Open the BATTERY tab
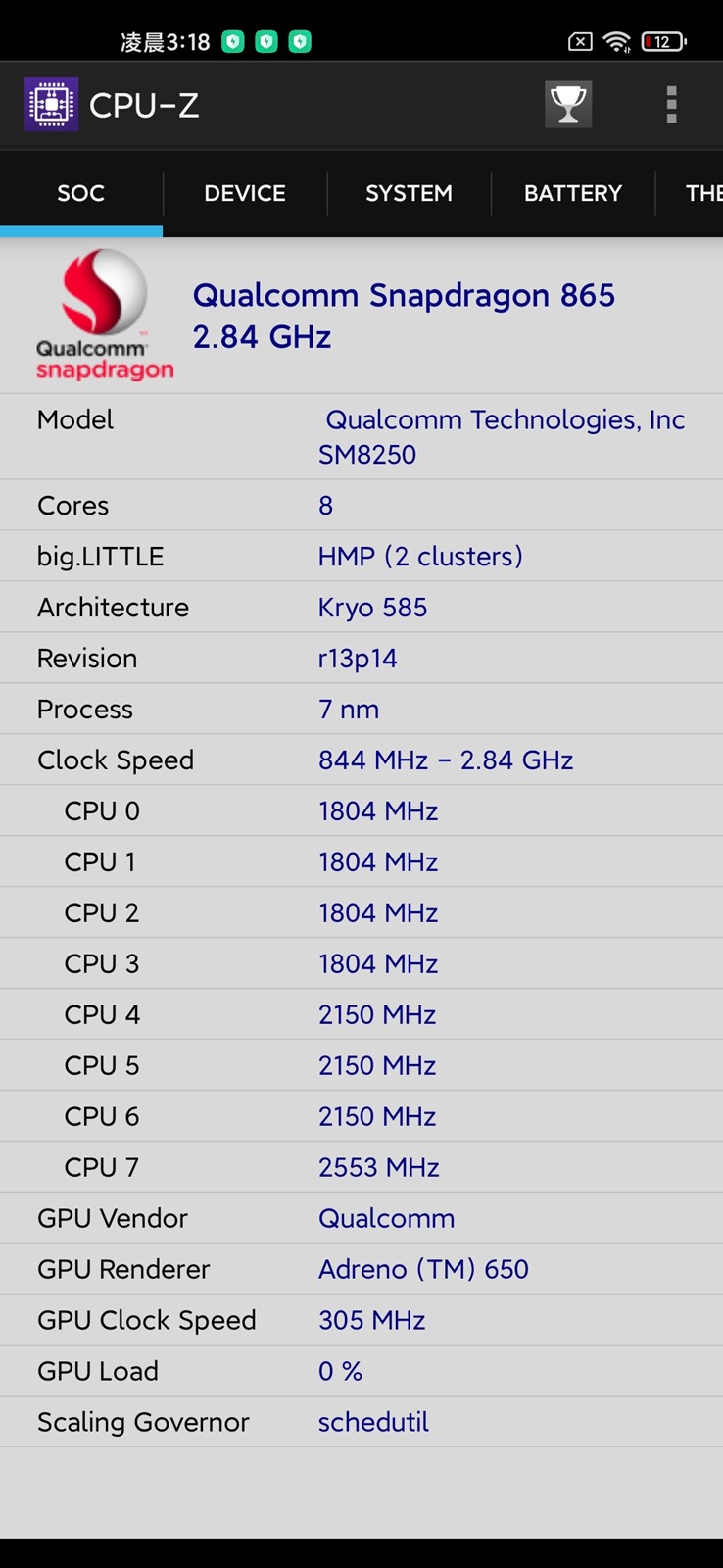 573,193
